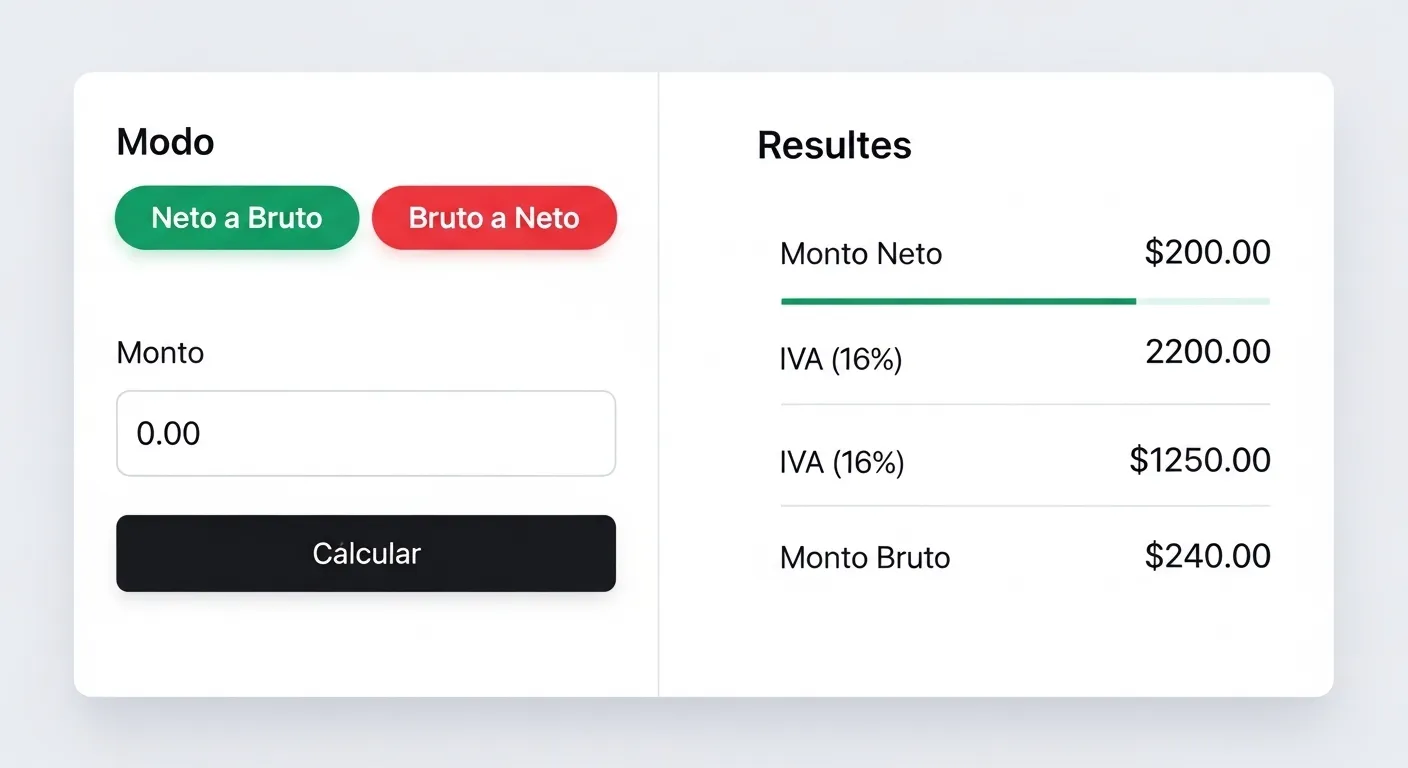
Task: Click the Modo section heading
Action: tap(165, 141)
